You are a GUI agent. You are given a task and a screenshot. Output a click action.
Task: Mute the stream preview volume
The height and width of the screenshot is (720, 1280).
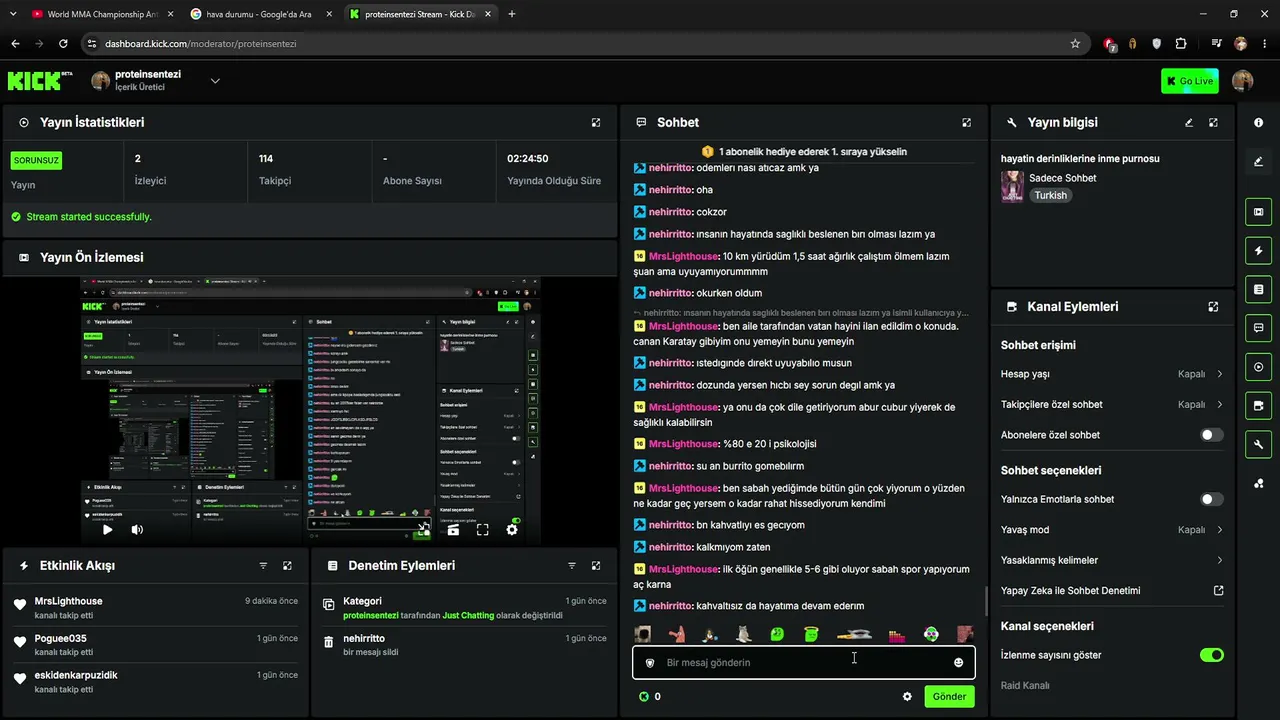pyautogui.click(x=137, y=530)
